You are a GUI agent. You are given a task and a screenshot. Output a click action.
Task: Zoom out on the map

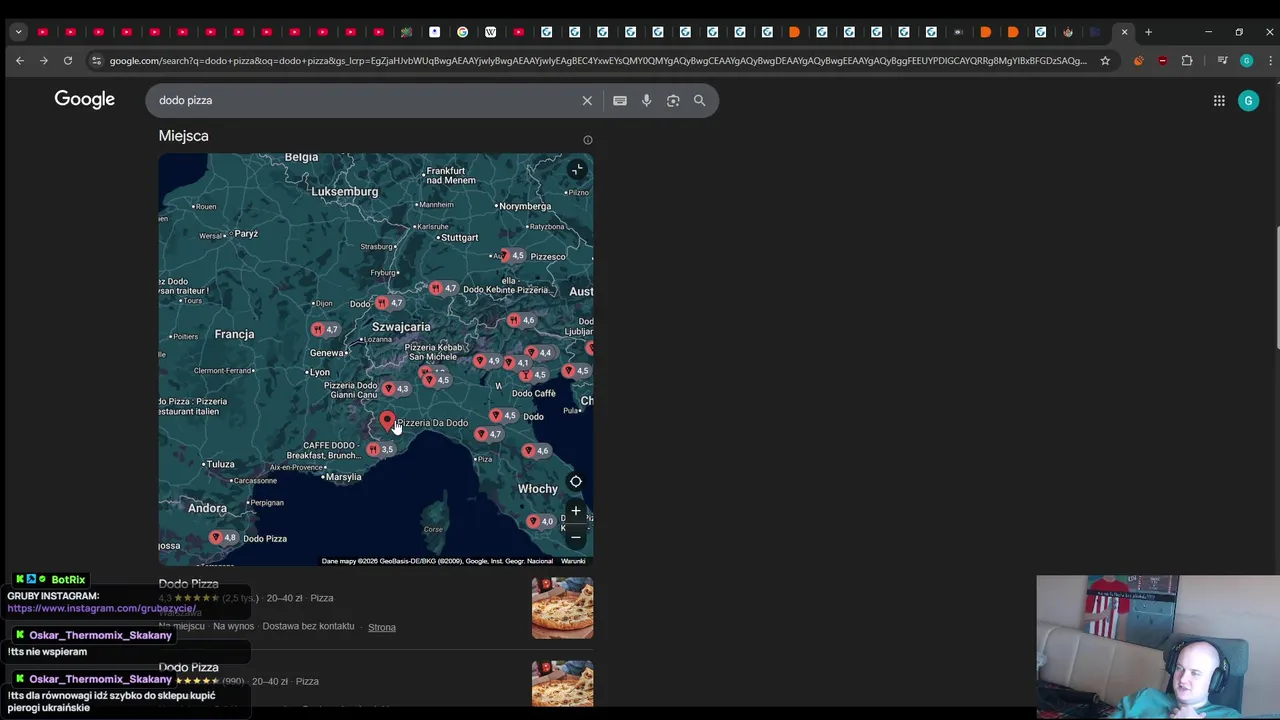[576, 537]
